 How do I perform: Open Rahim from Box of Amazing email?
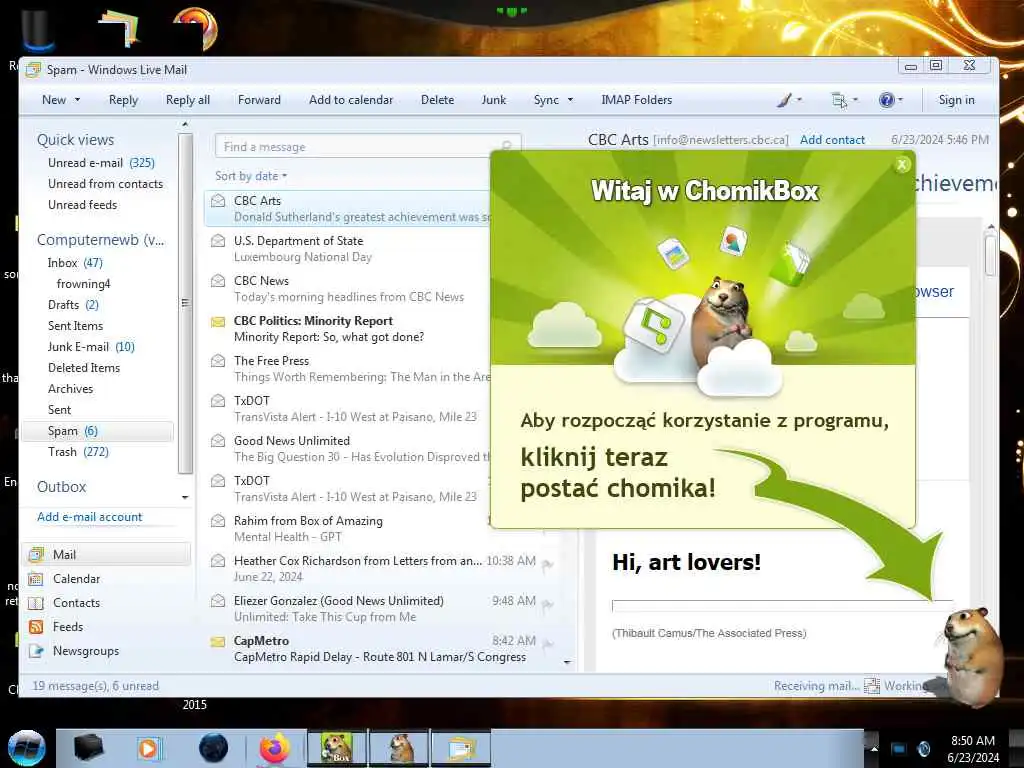tap(347, 528)
